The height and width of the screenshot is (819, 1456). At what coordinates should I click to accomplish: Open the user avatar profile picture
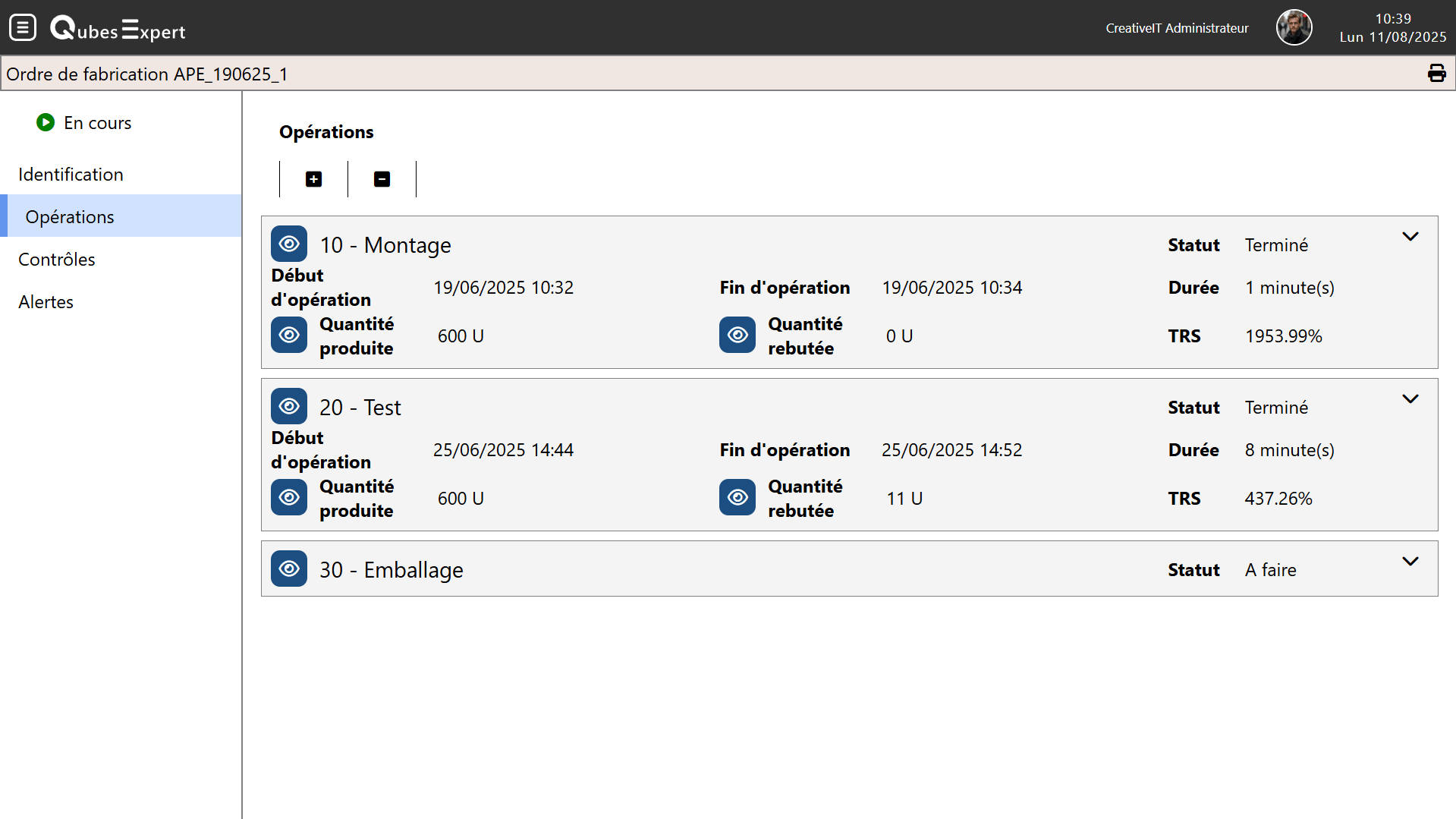tap(1294, 28)
